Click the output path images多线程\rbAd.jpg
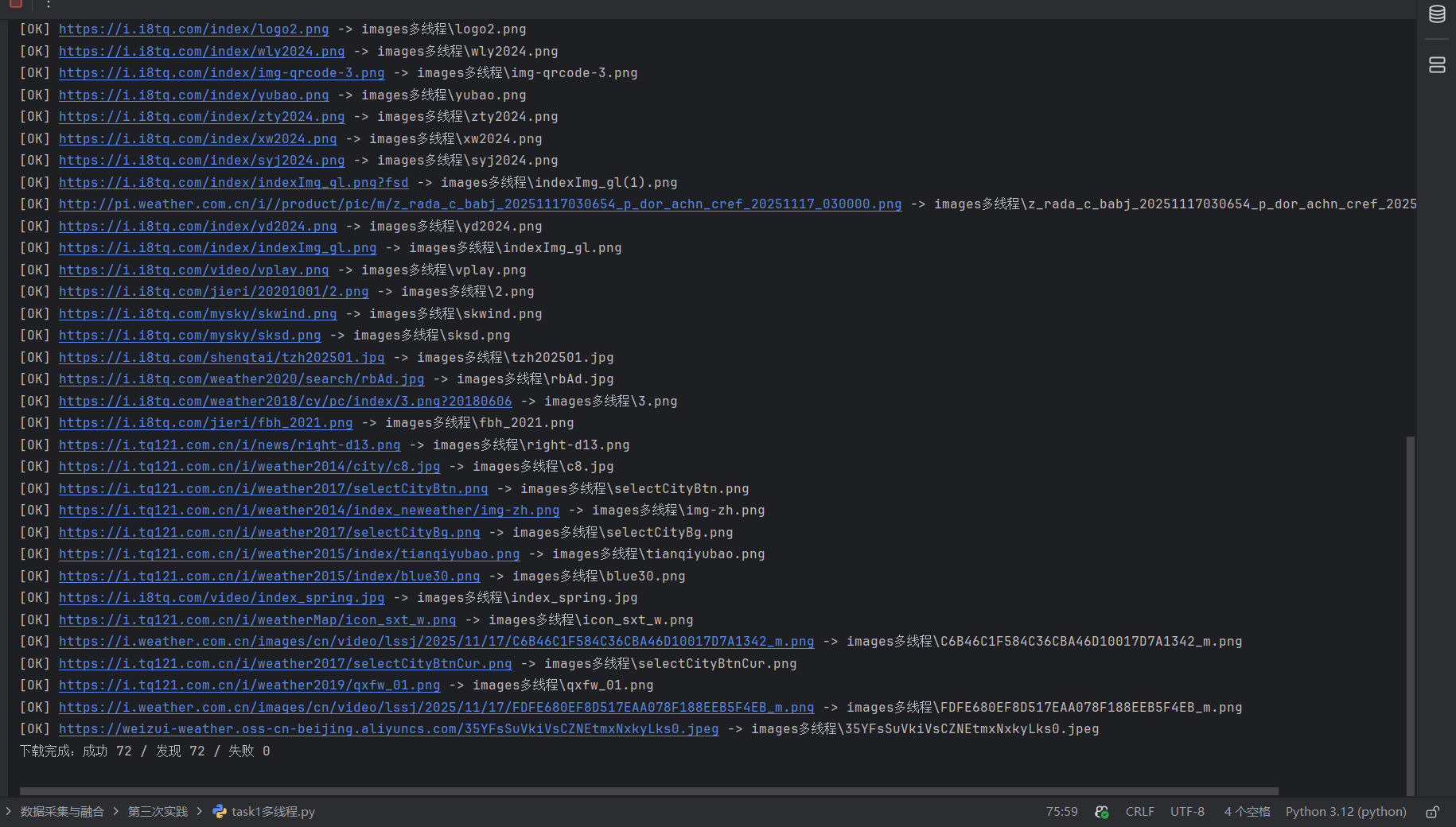Screen dimensions: 1456x827 point(535,379)
